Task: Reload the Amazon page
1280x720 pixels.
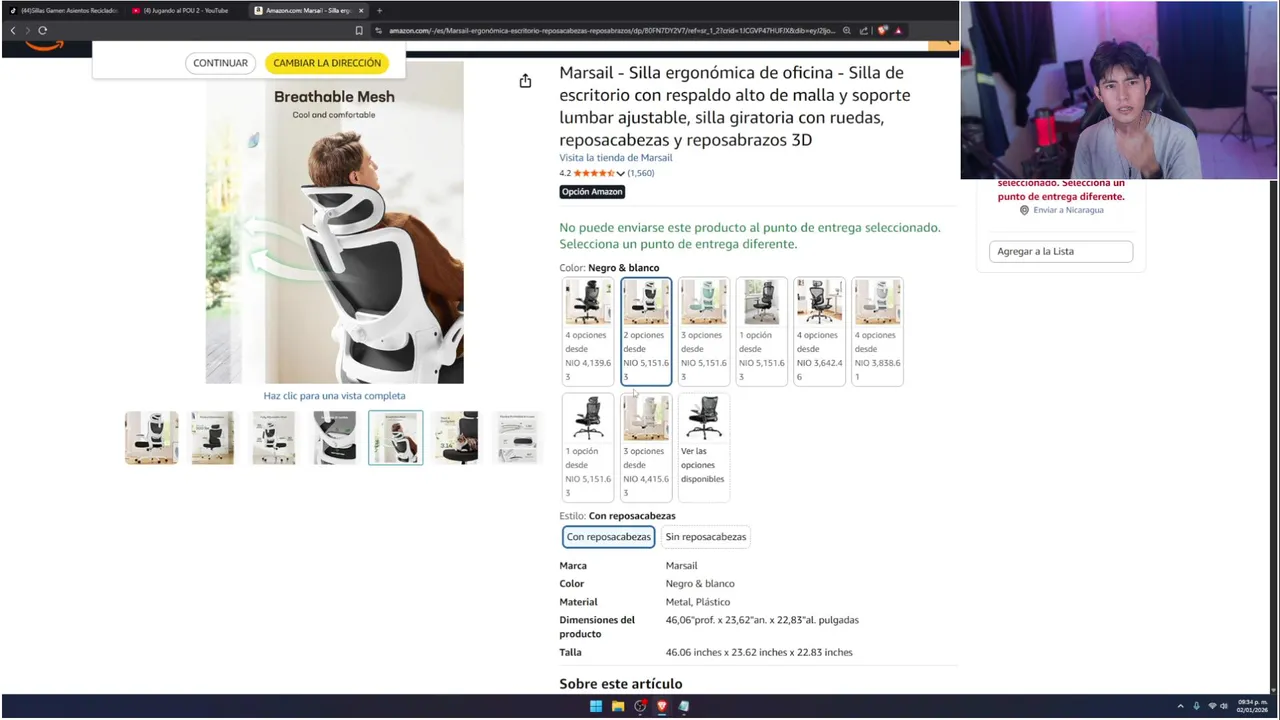Action: point(43,30)
